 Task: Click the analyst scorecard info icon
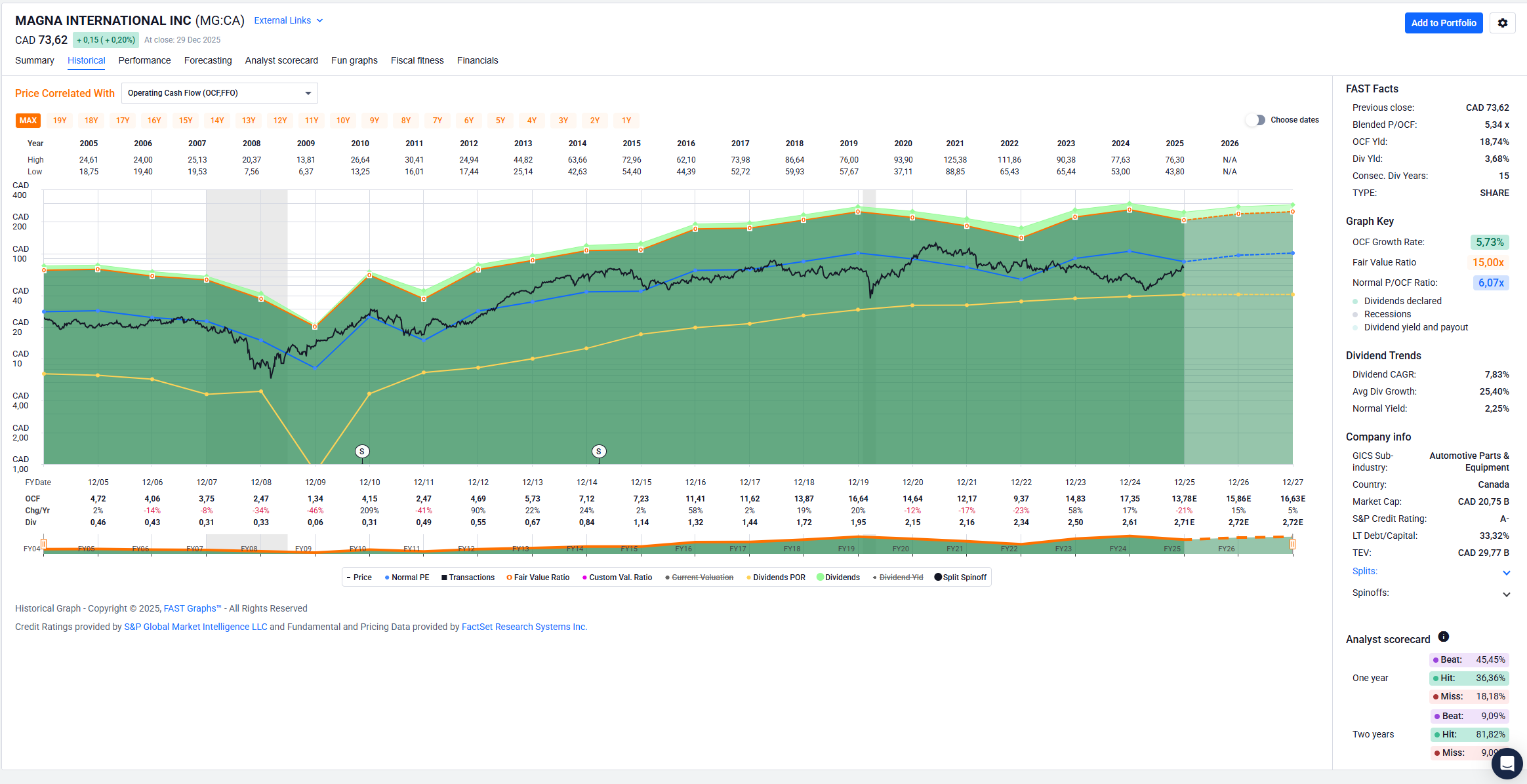[1443, 637]
